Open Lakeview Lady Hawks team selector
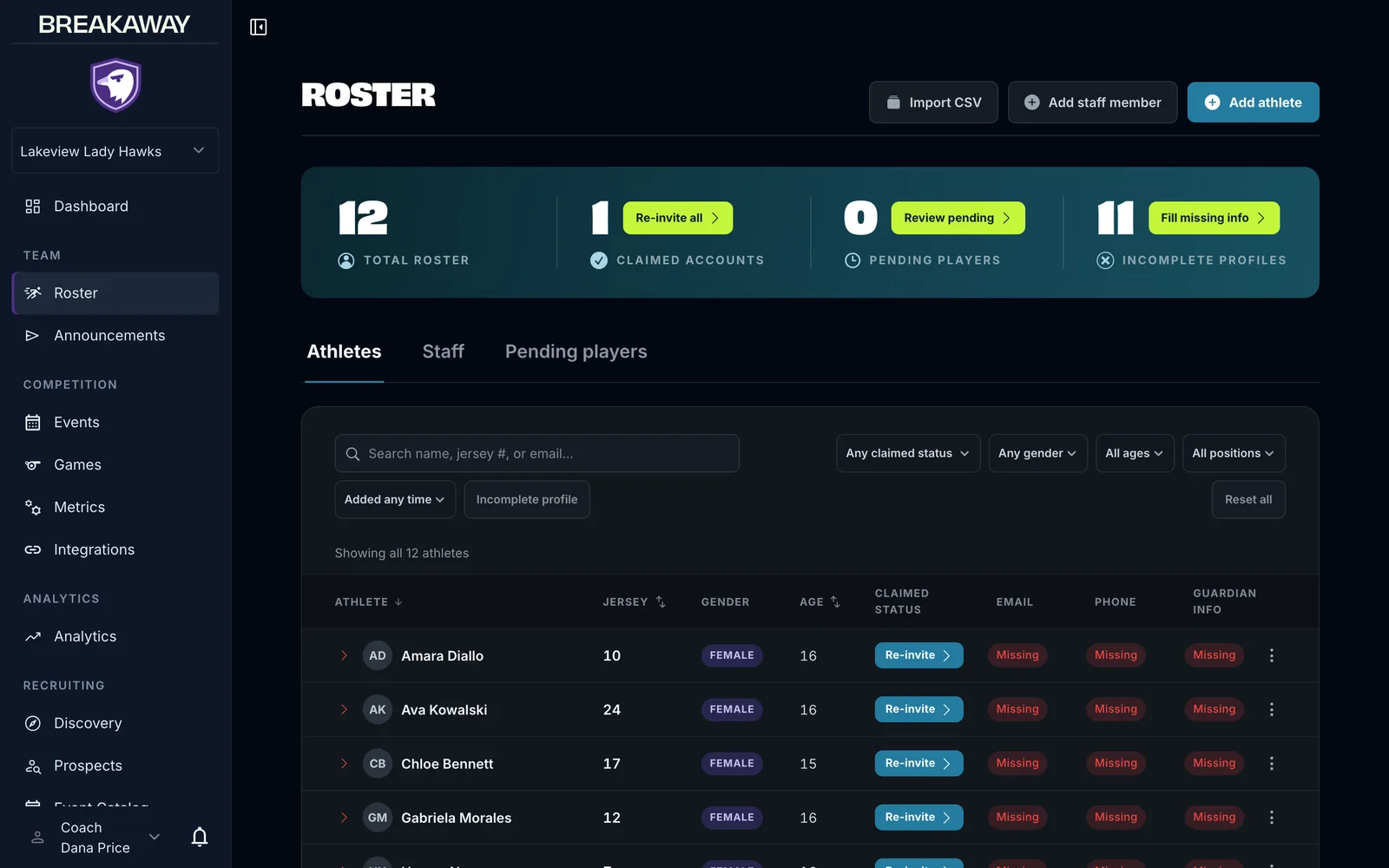The image size is (1389, 868). click(115, 151)
